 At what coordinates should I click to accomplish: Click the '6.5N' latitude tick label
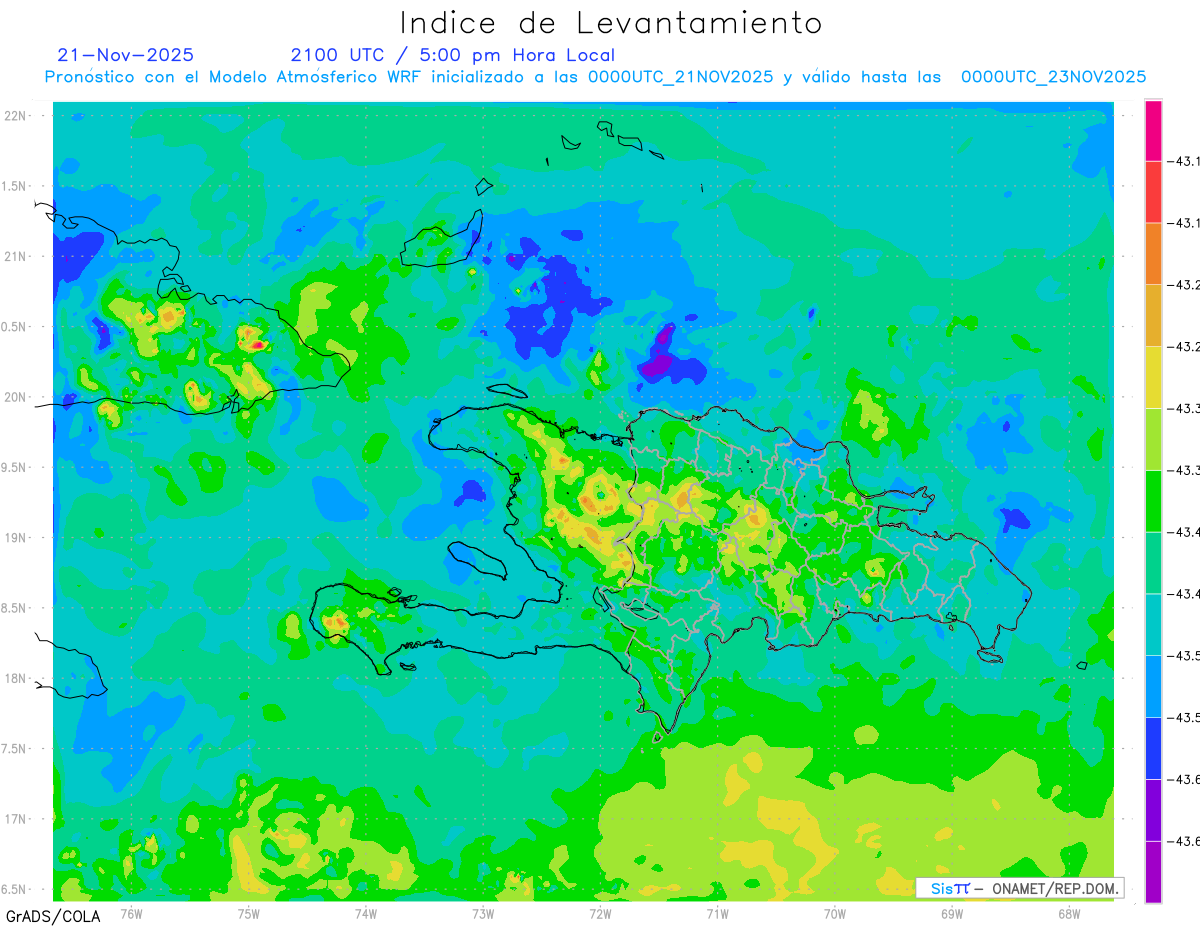tap(15, 889)
